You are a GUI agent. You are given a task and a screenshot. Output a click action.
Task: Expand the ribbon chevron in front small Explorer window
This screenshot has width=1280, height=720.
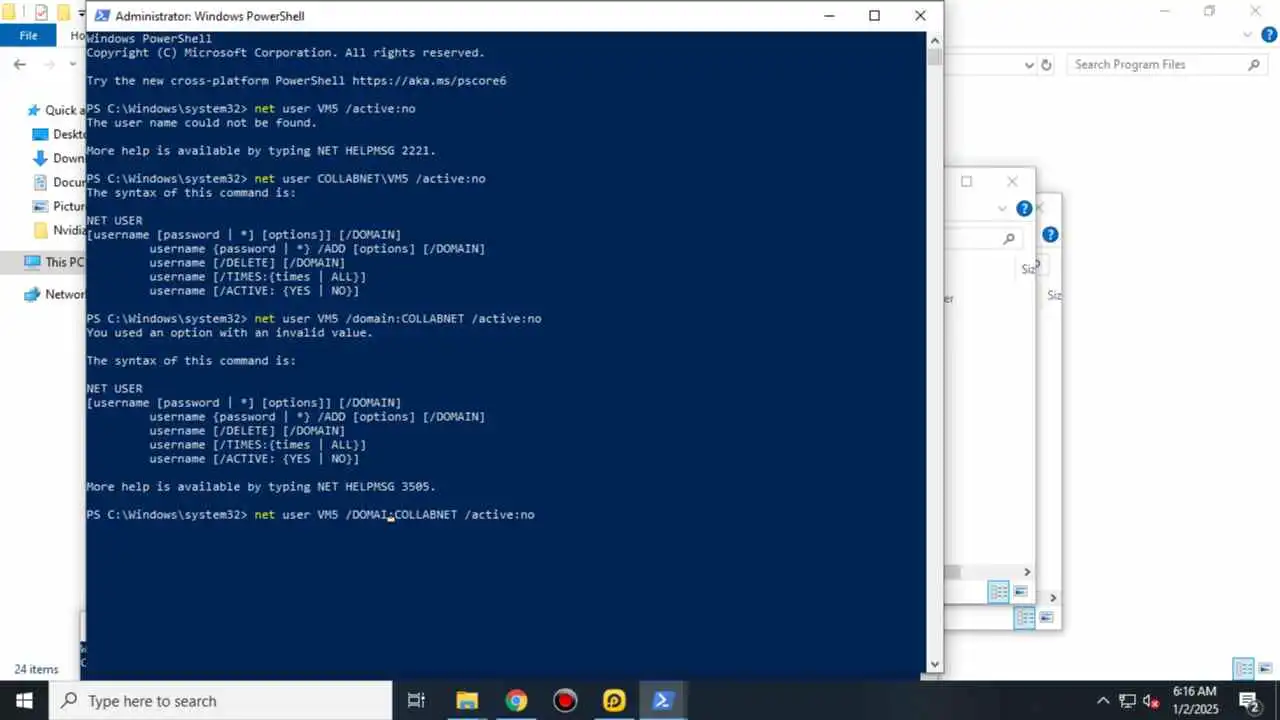tap(1002, 209)
